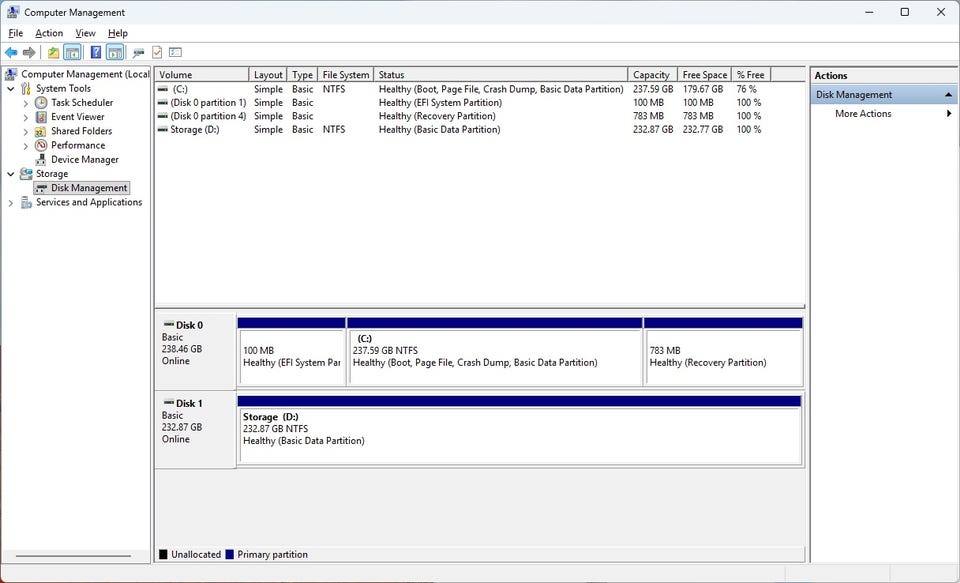
Task: Toggle the Show/Hide Action Pane button
Action: tap(115, 52)
